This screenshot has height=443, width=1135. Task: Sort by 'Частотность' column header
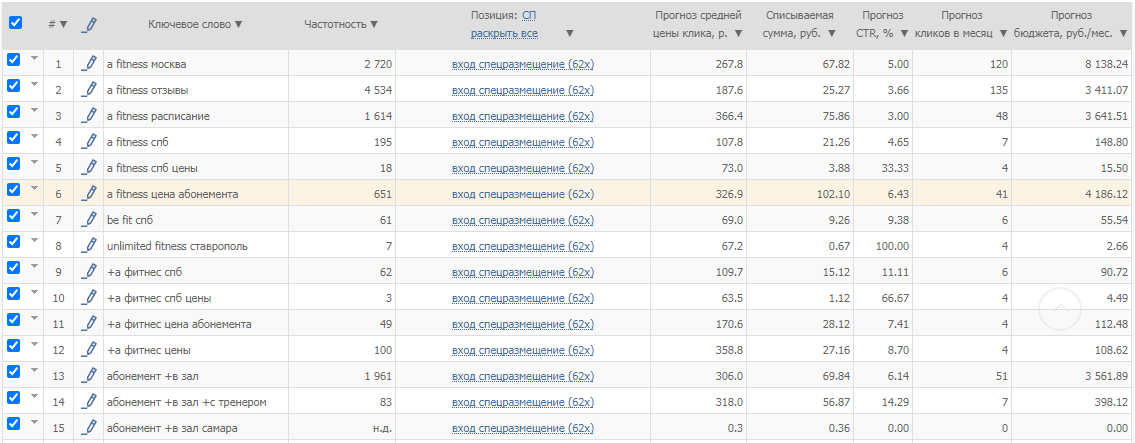[x=340, y=24]
